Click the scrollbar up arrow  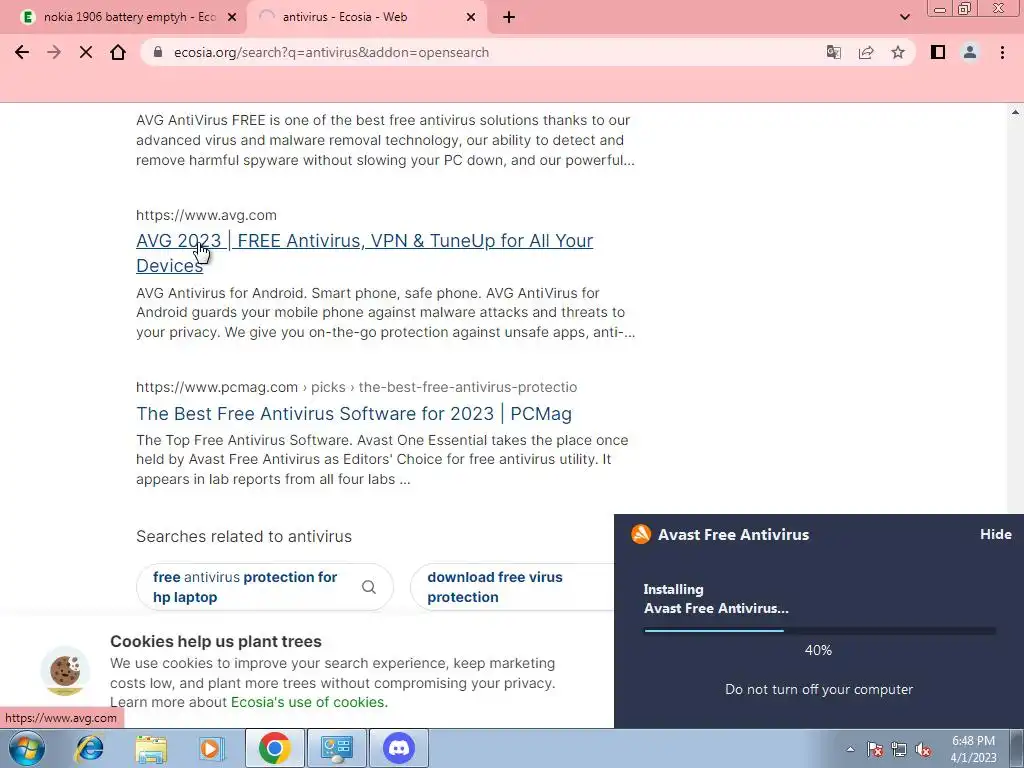coord(1016,112)
